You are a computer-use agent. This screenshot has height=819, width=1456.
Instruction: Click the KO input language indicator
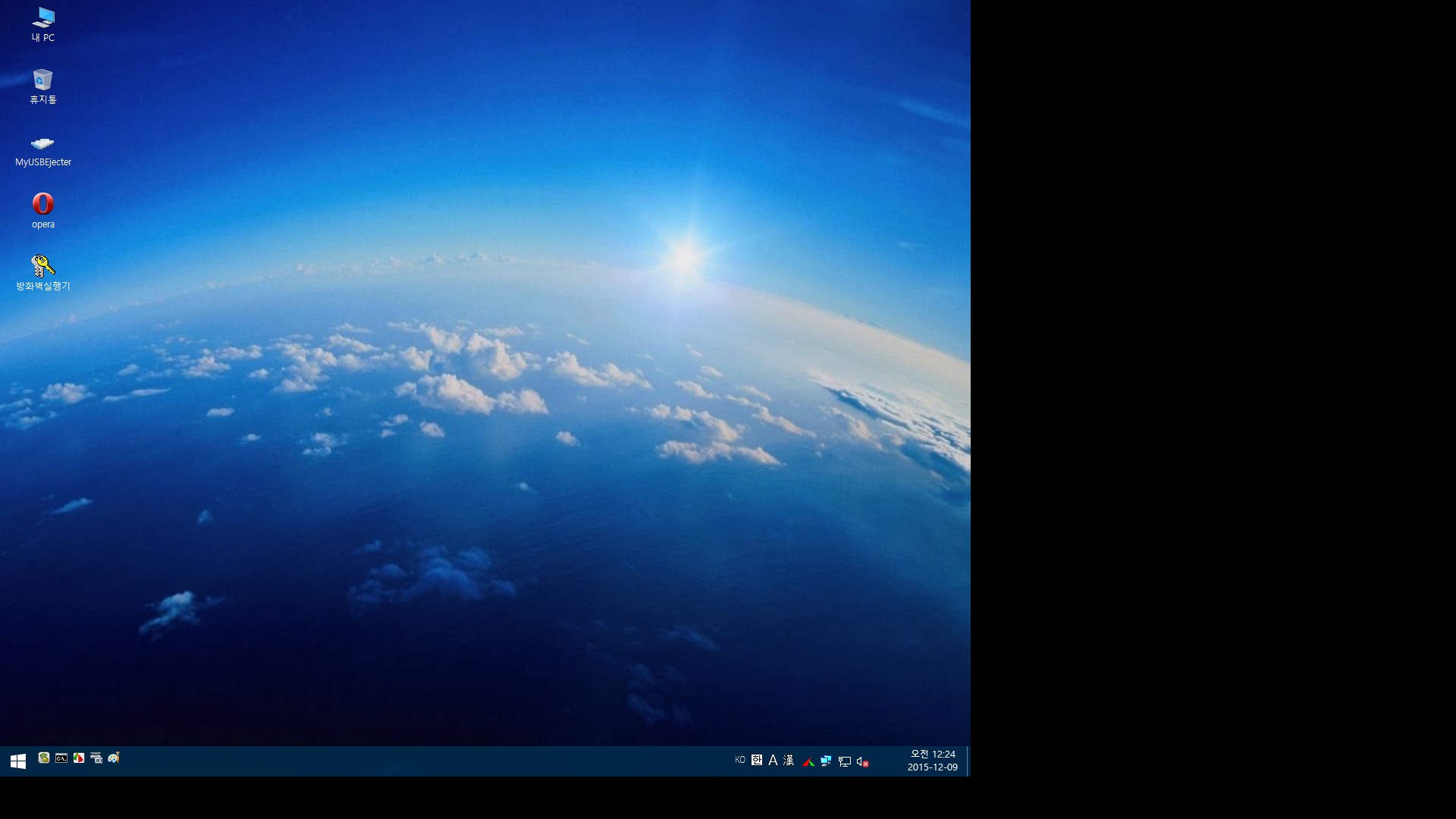click(740, 760)
